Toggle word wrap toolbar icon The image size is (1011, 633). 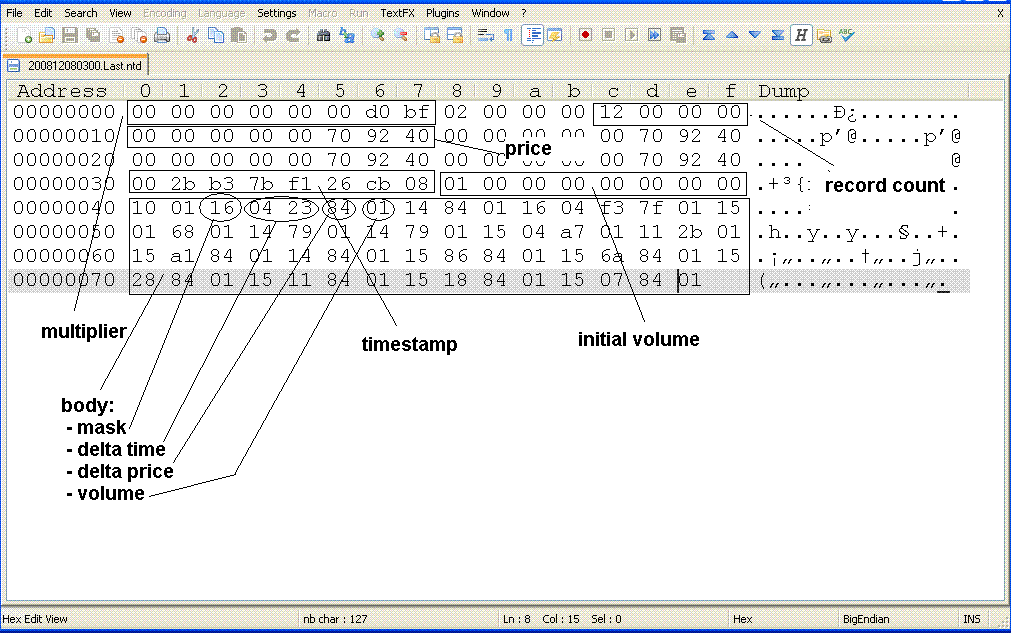coord(486,35)
